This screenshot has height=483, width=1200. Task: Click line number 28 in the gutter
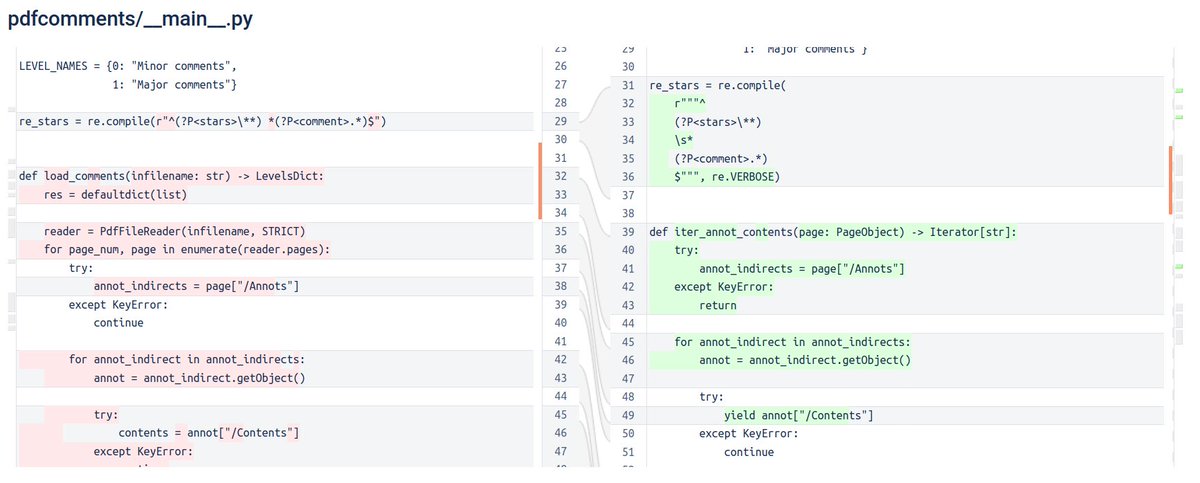coord(560,104)
